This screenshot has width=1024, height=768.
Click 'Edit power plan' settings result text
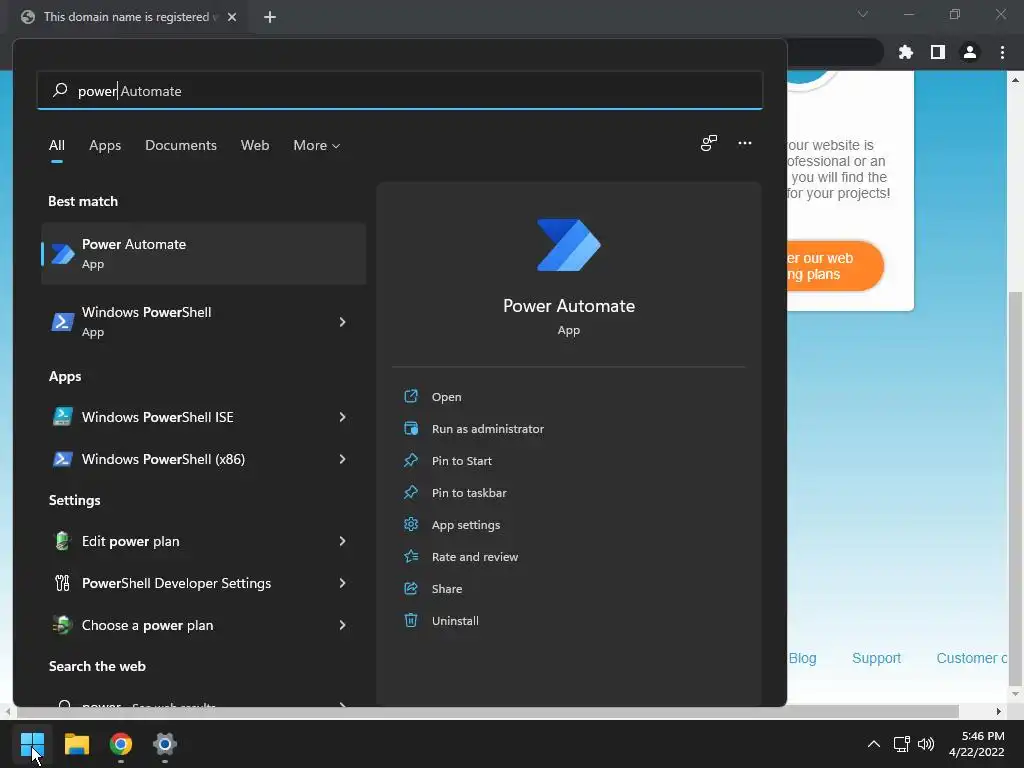coord(131,541)
